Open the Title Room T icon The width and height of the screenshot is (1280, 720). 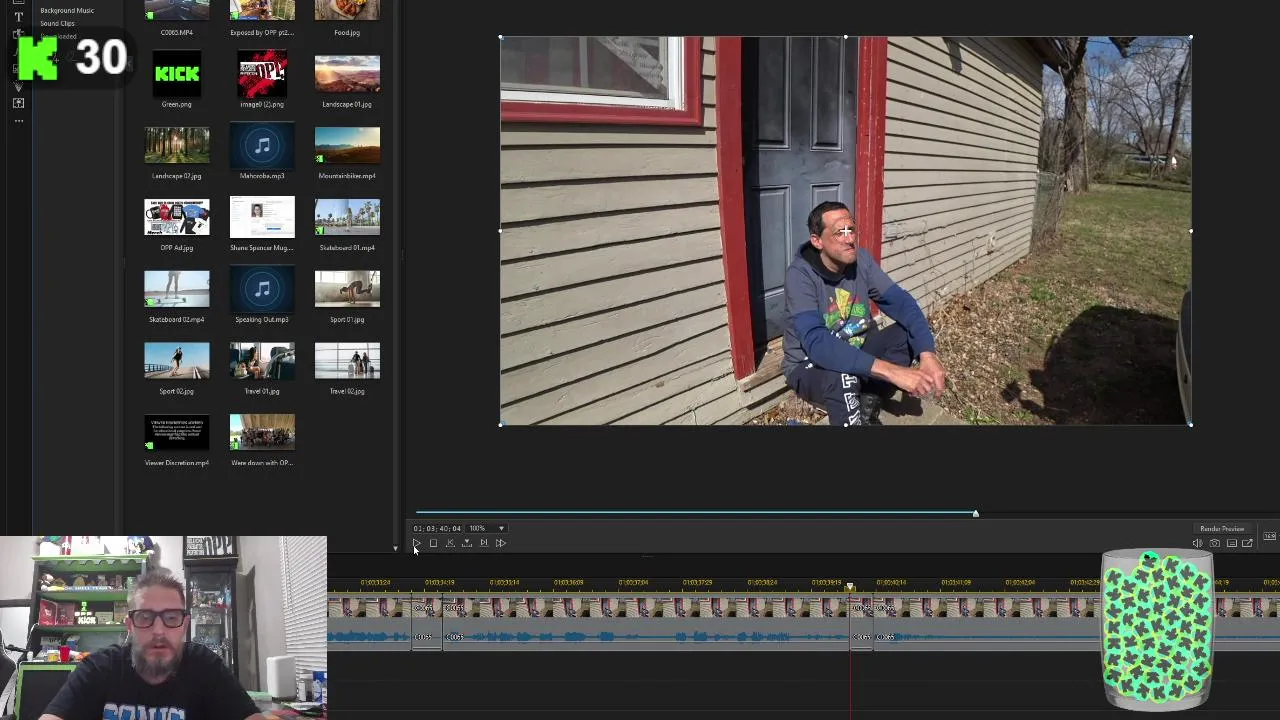(x=18, y=17)
